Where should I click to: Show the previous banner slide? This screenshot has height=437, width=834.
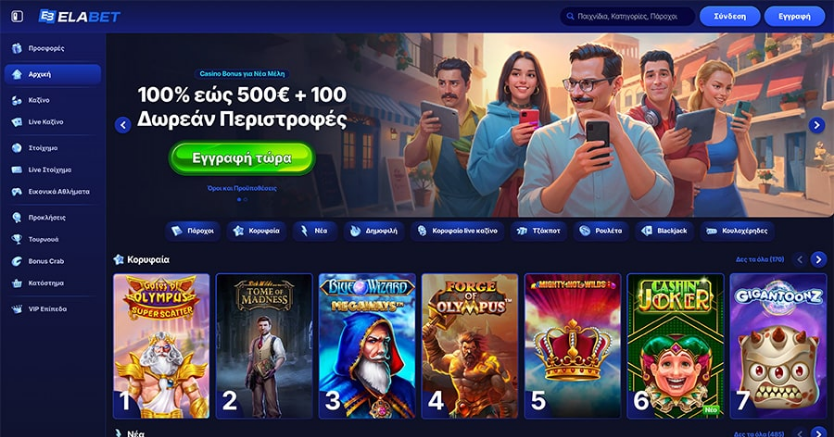tap(123, 125)
